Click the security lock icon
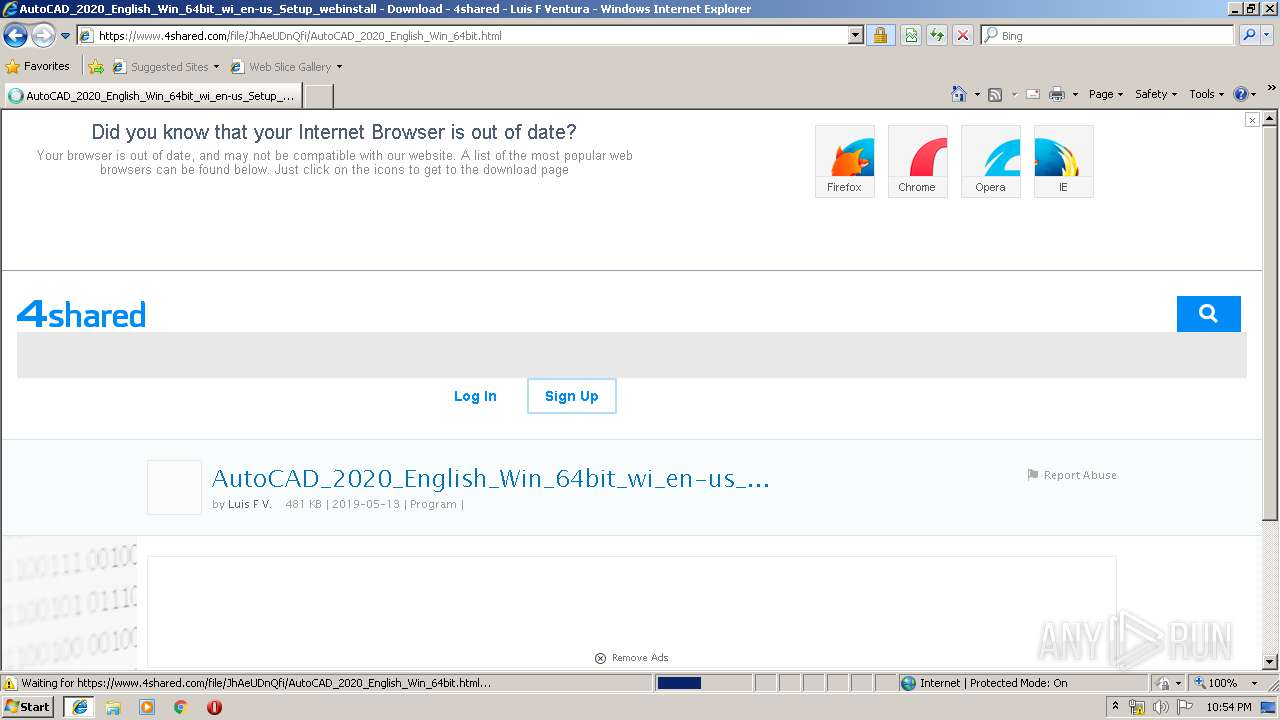1280x720 pixels. (880, 36)
